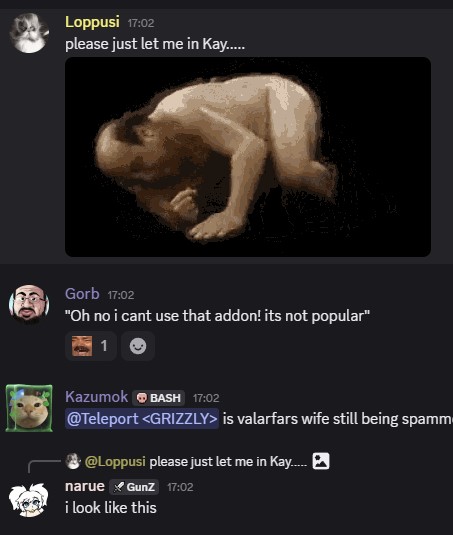Click the @Teleport <GRIZZLY> mention

tap(142, 419)
